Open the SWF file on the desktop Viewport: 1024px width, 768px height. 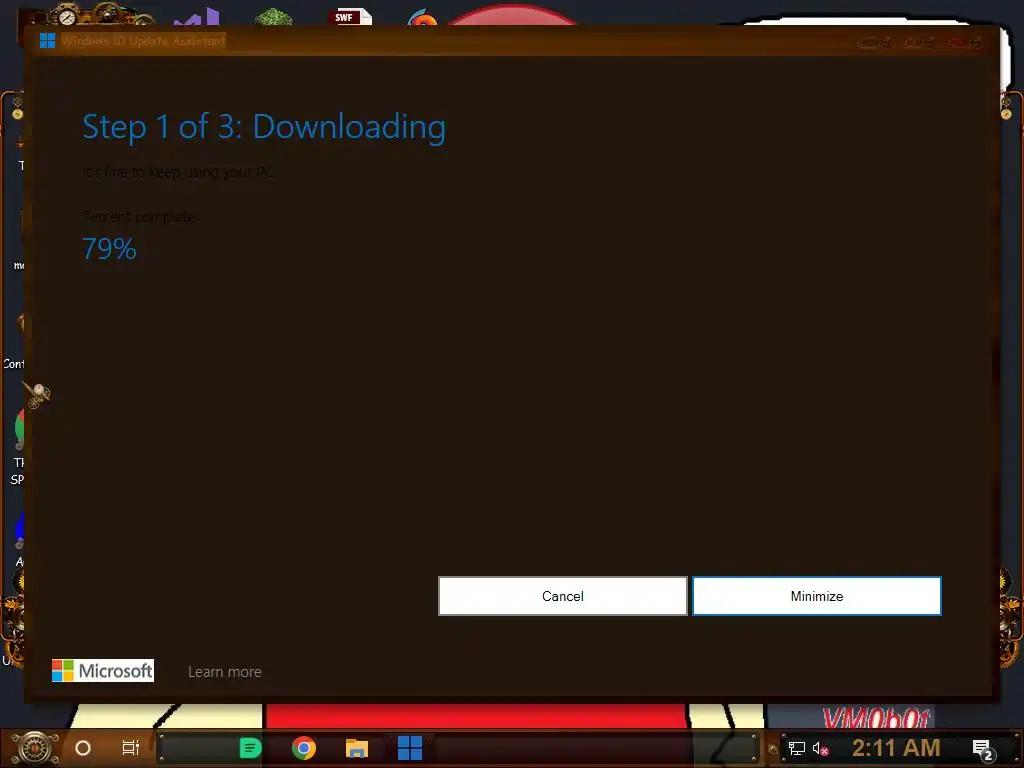[352, 17]
